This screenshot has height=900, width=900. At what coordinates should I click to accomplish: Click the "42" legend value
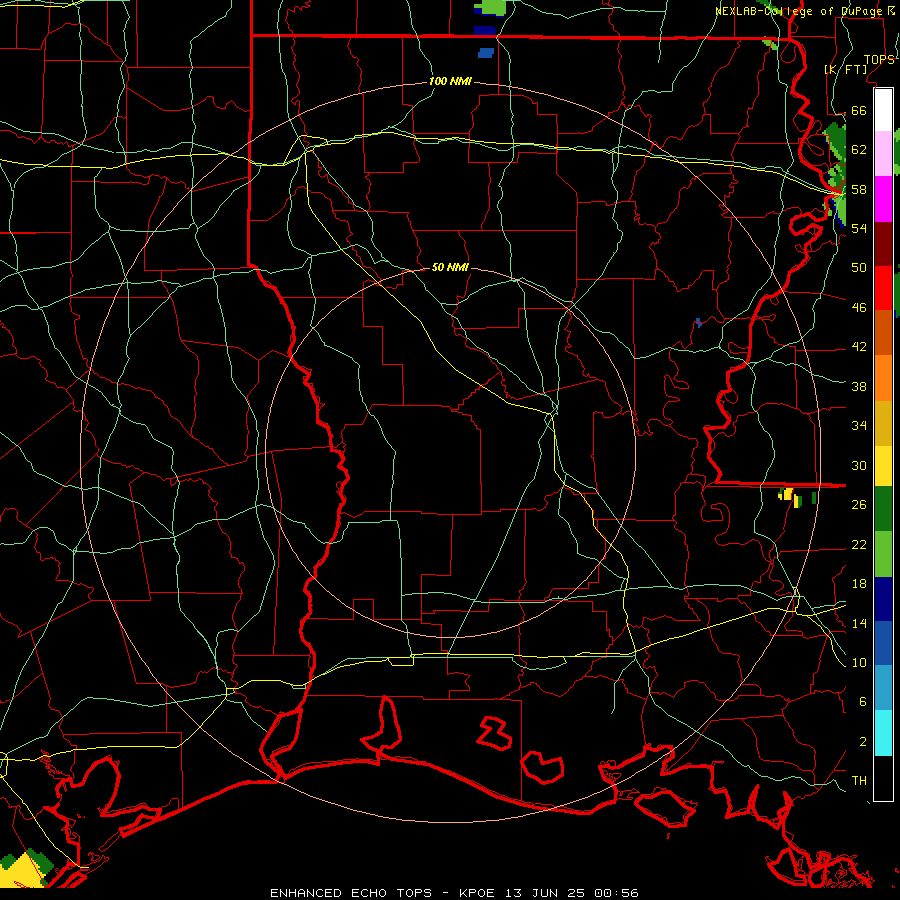[859, 347]
